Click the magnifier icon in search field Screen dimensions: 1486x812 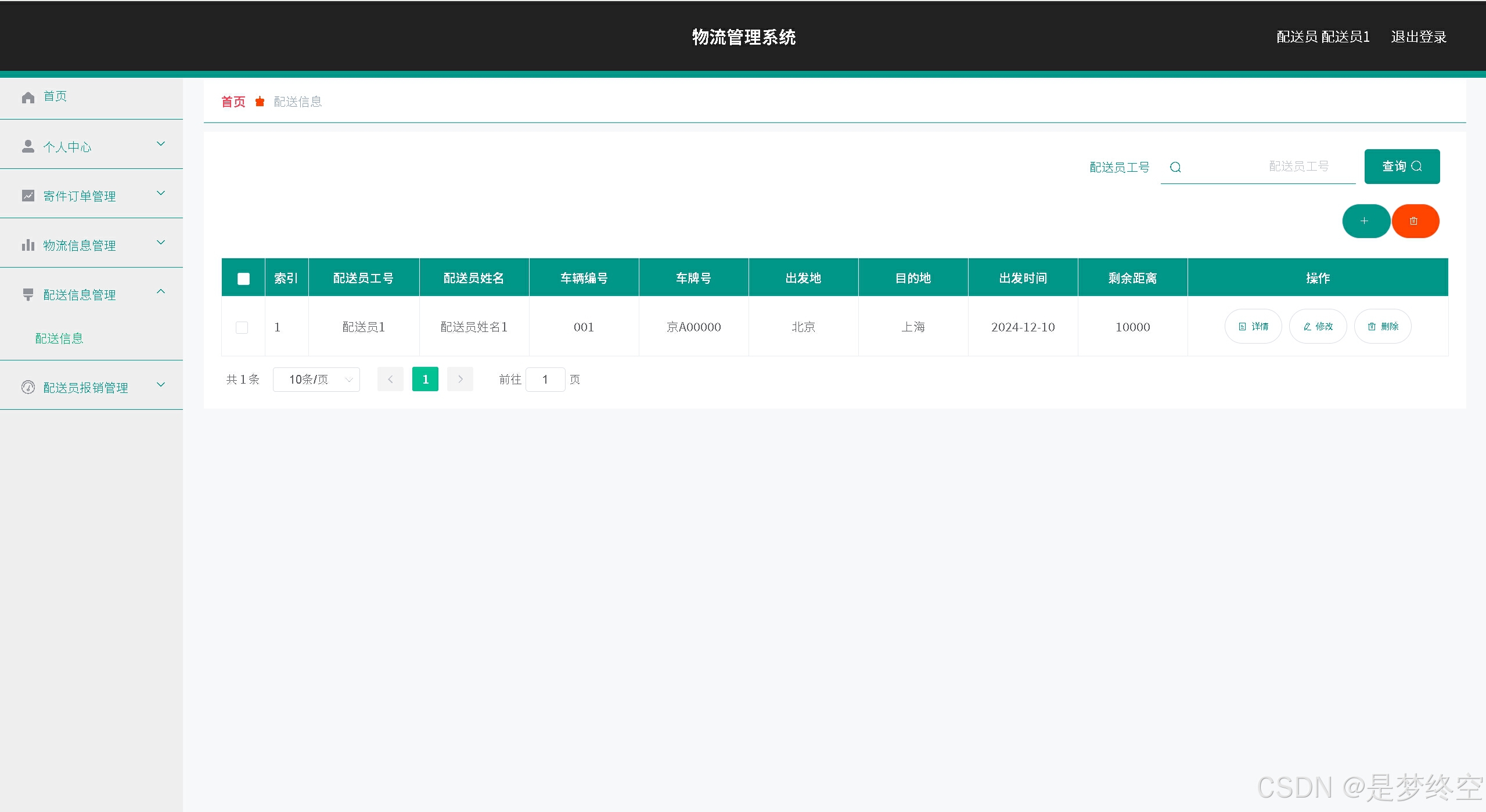[1175, 167]
